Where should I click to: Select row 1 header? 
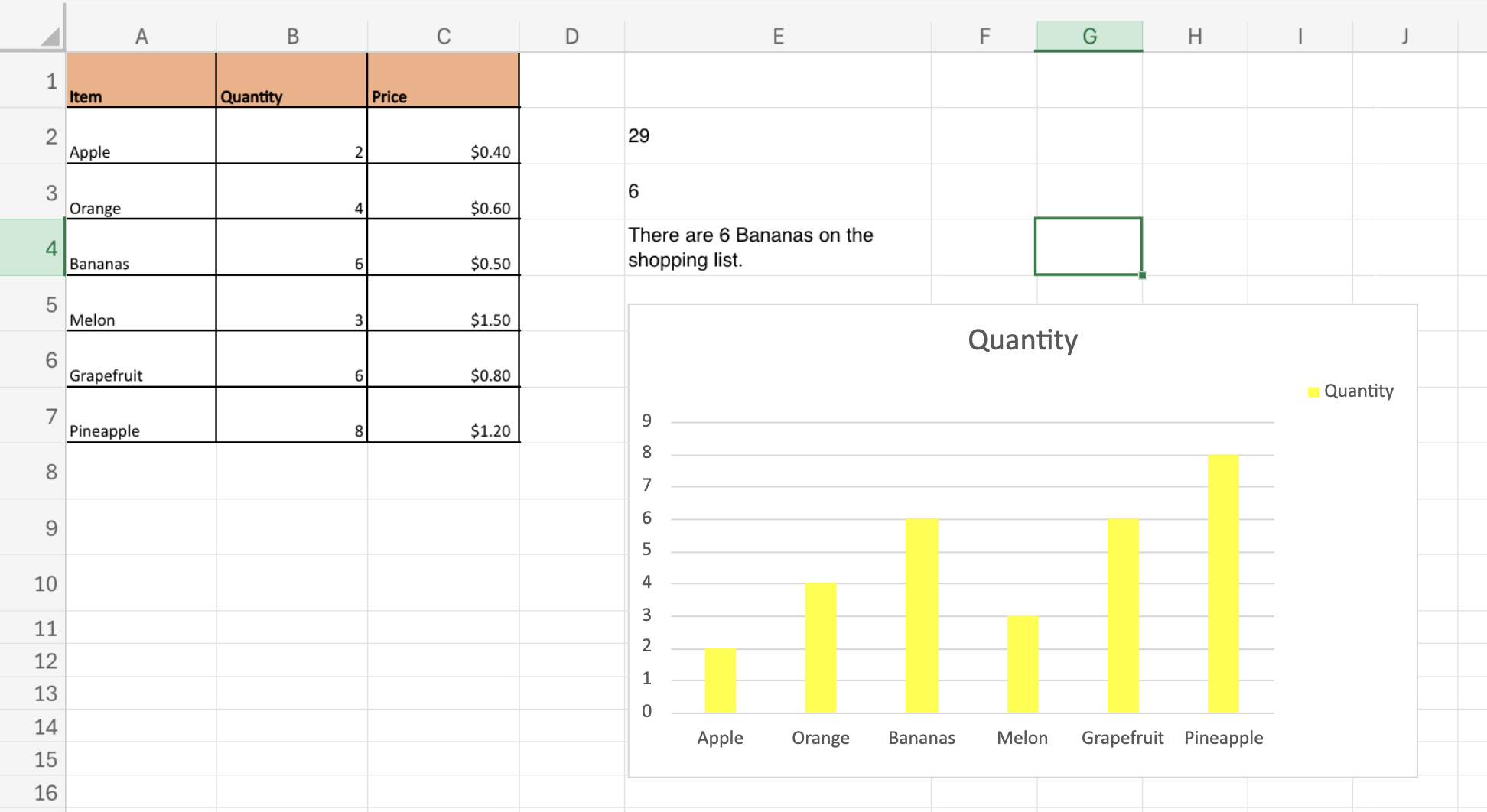[x=33, y=80]
